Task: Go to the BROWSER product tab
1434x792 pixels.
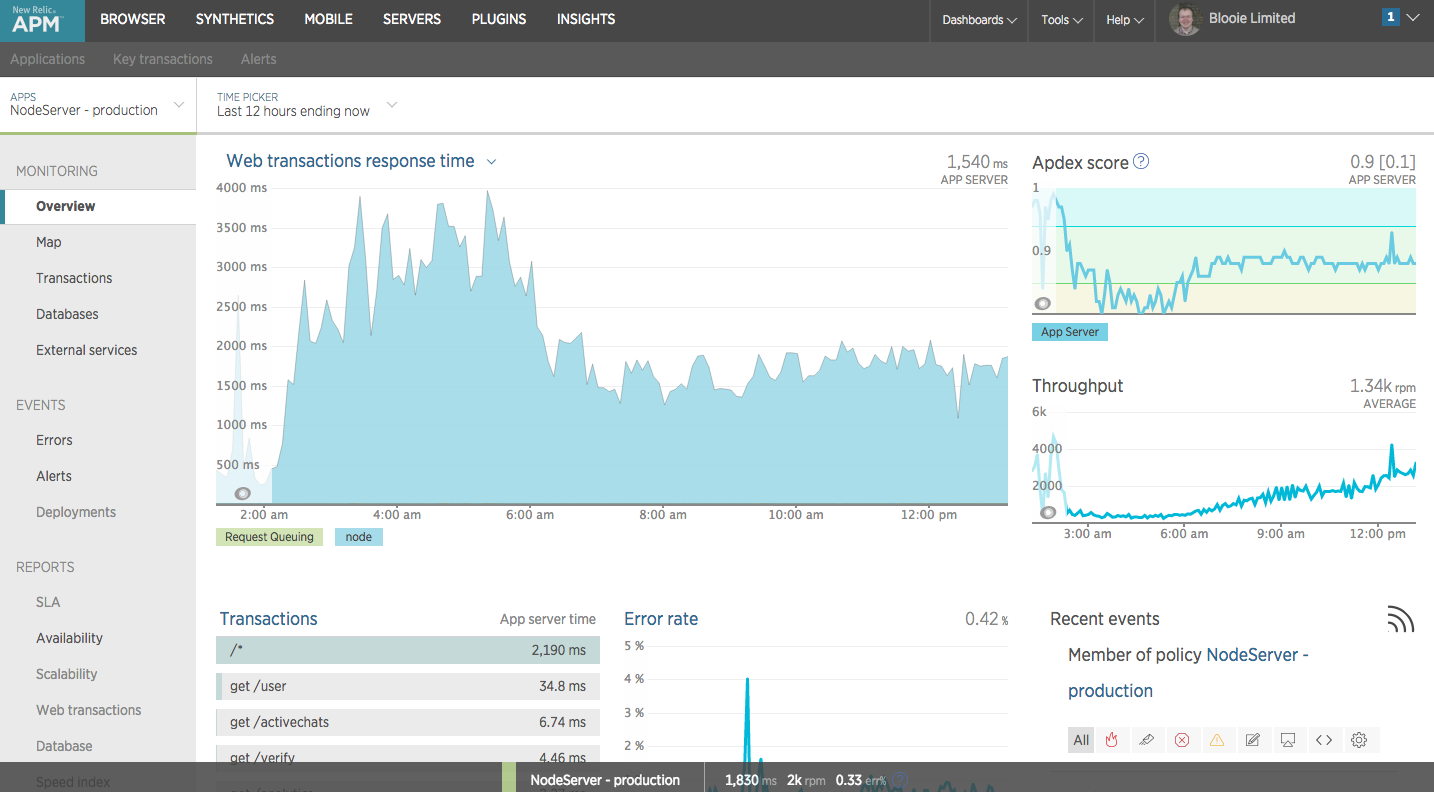Action: pos(133,19)
